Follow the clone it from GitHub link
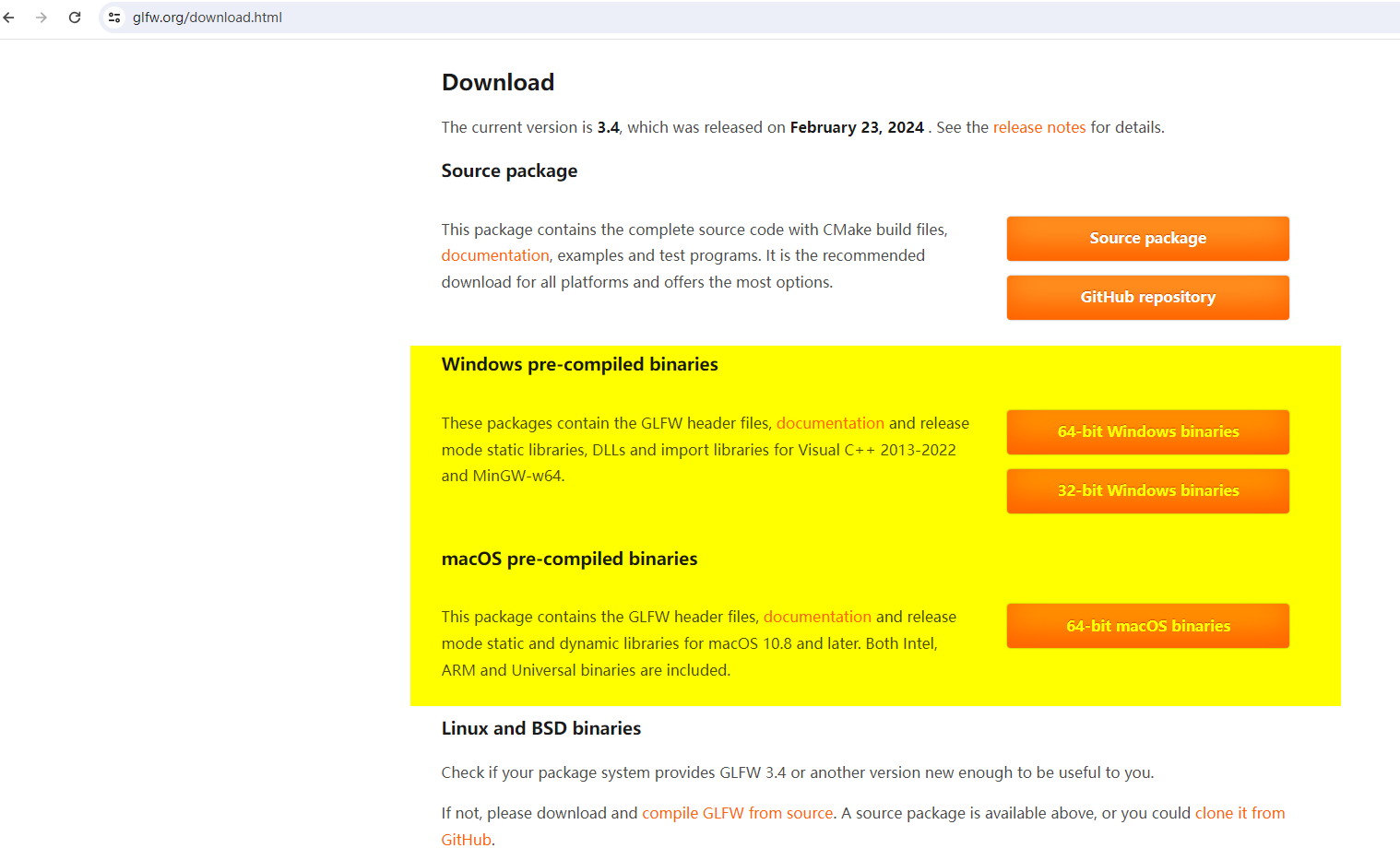1400x860 pixels. pyautogui.click(x=1240, y=813)
